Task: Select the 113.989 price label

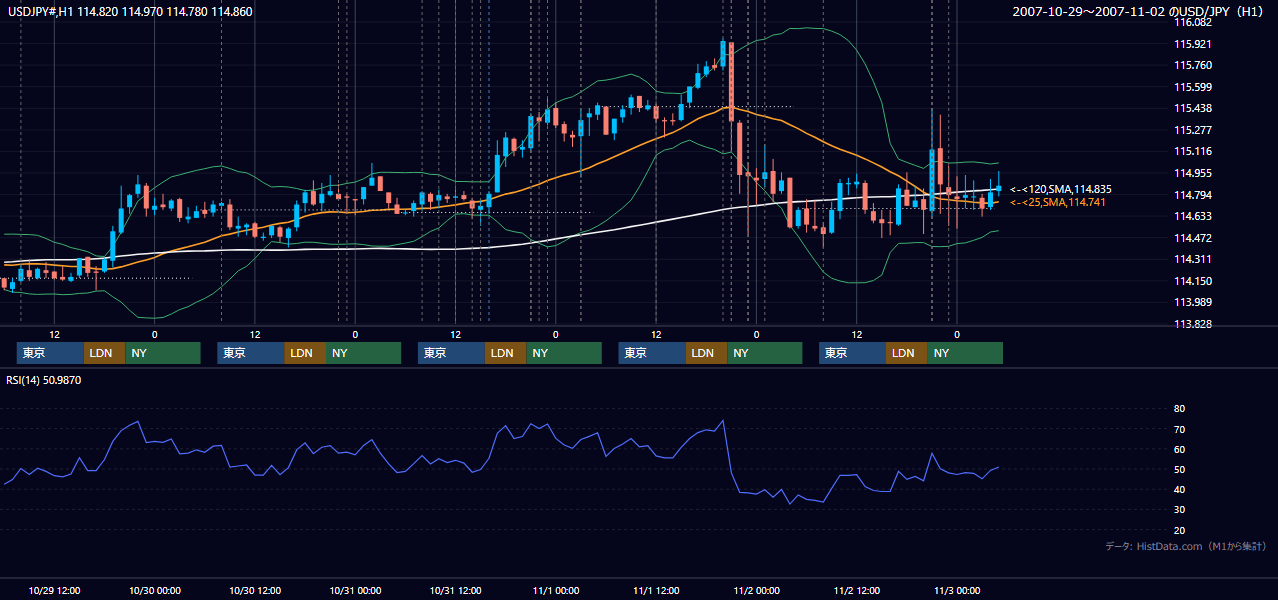Action: [1194, 302]
